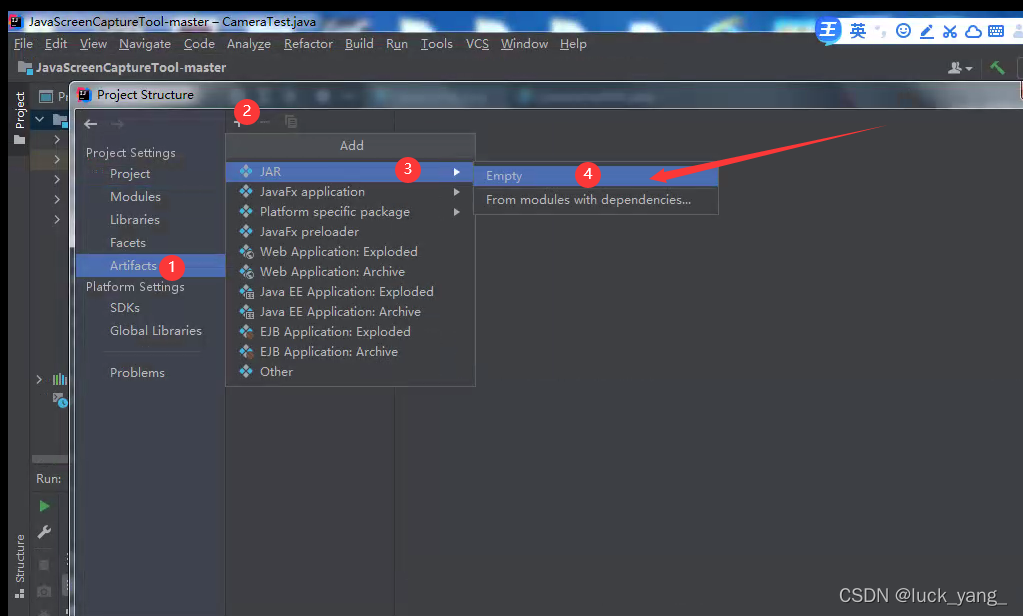Open the Analyze menu
1023x616 pixels.
click(x=249, y=44)
